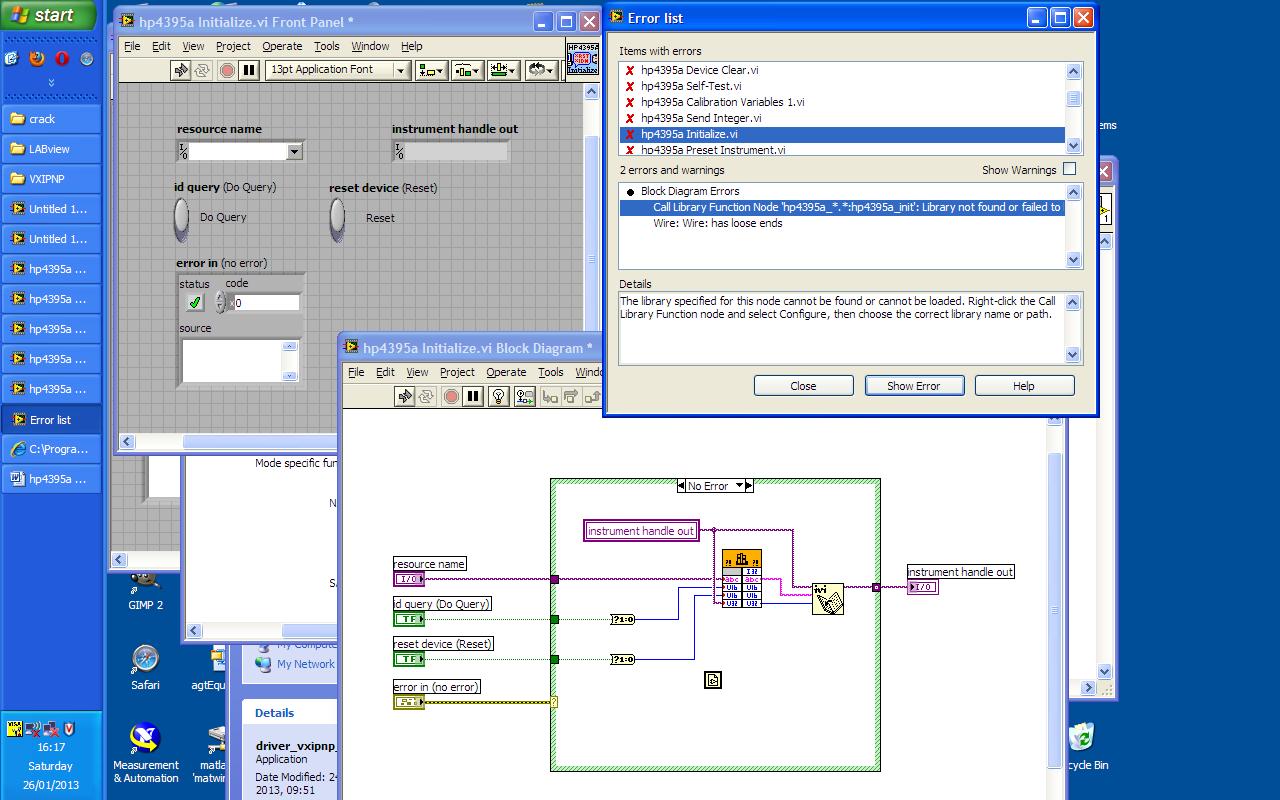Select the instrument handle out I/O indicator terminal

(923, 587)
